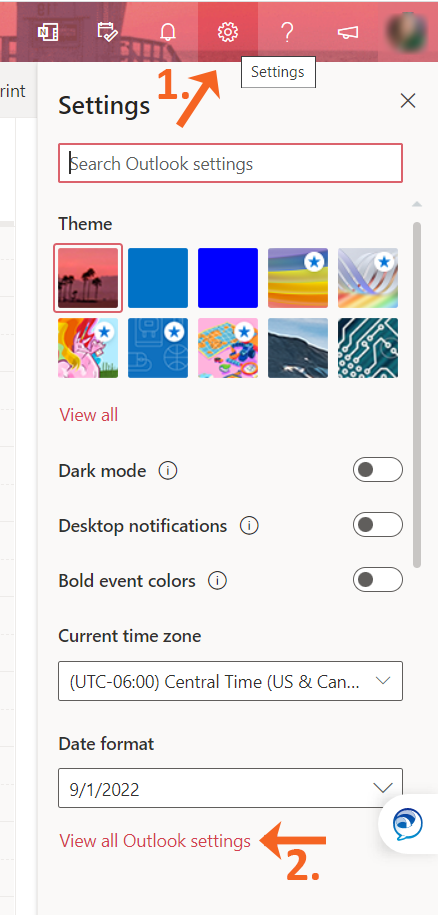Click View all themes link
Screen dimensions: 438x915
[x=89, y=415]
